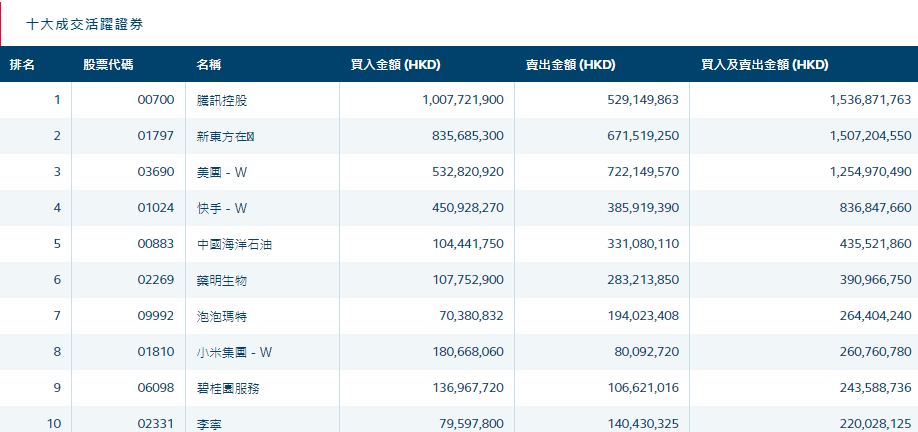The width and height of the screenshot is (918, 432).
Task: Click total amount 220,028,125
Action: (876, 423)
